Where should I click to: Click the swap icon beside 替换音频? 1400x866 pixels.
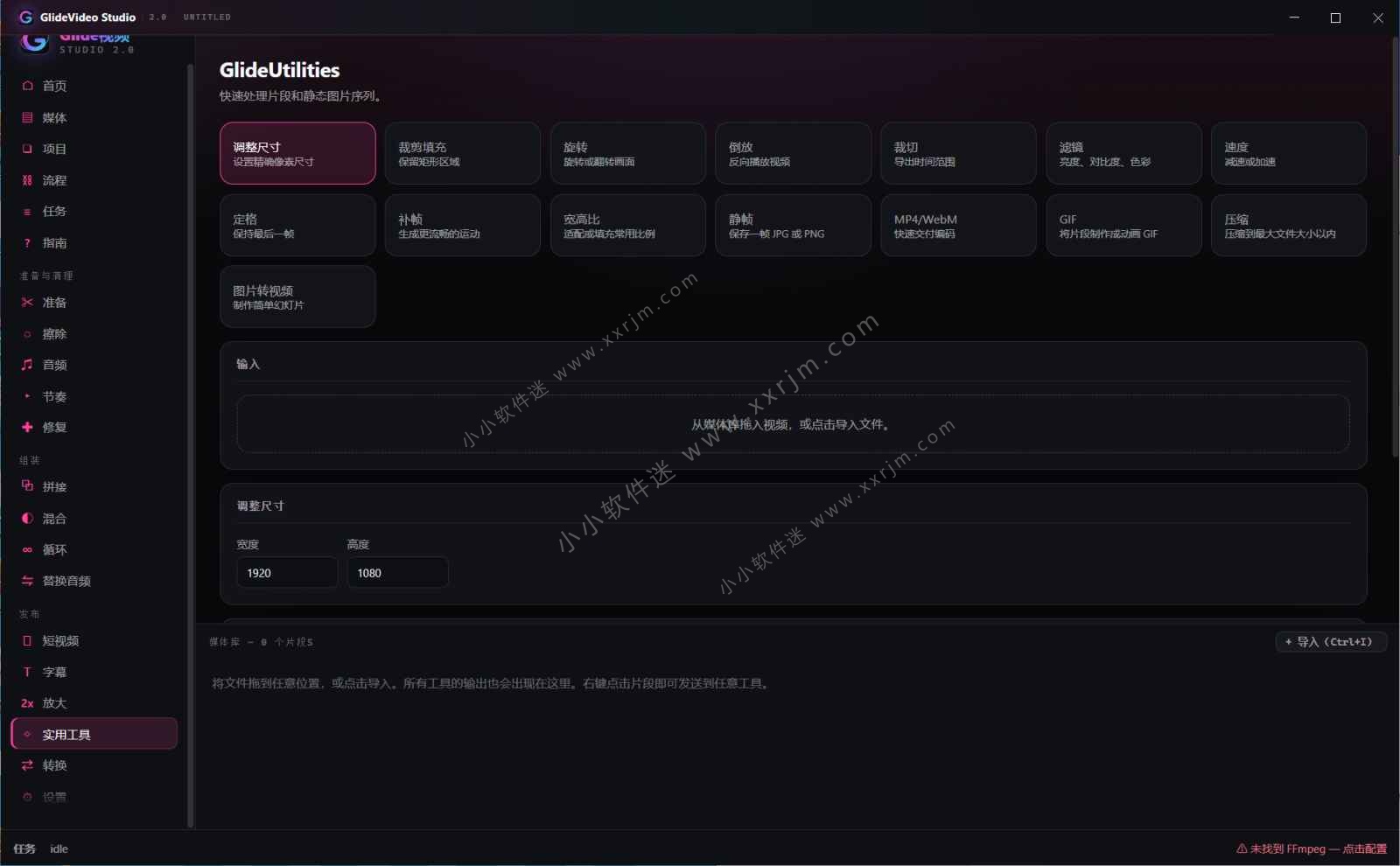(x=27, y=581)
